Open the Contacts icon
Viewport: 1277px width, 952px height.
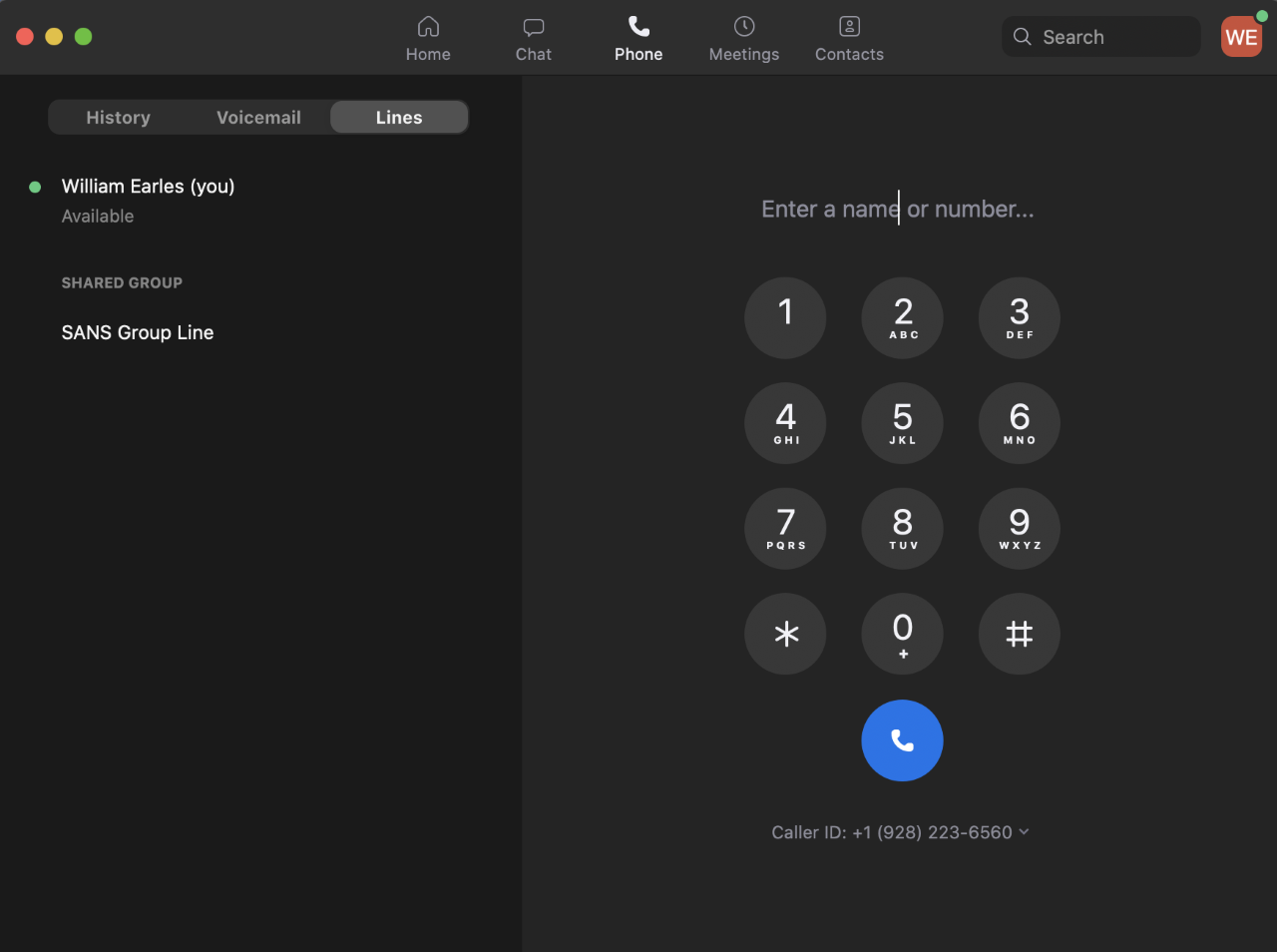[849, 27]
